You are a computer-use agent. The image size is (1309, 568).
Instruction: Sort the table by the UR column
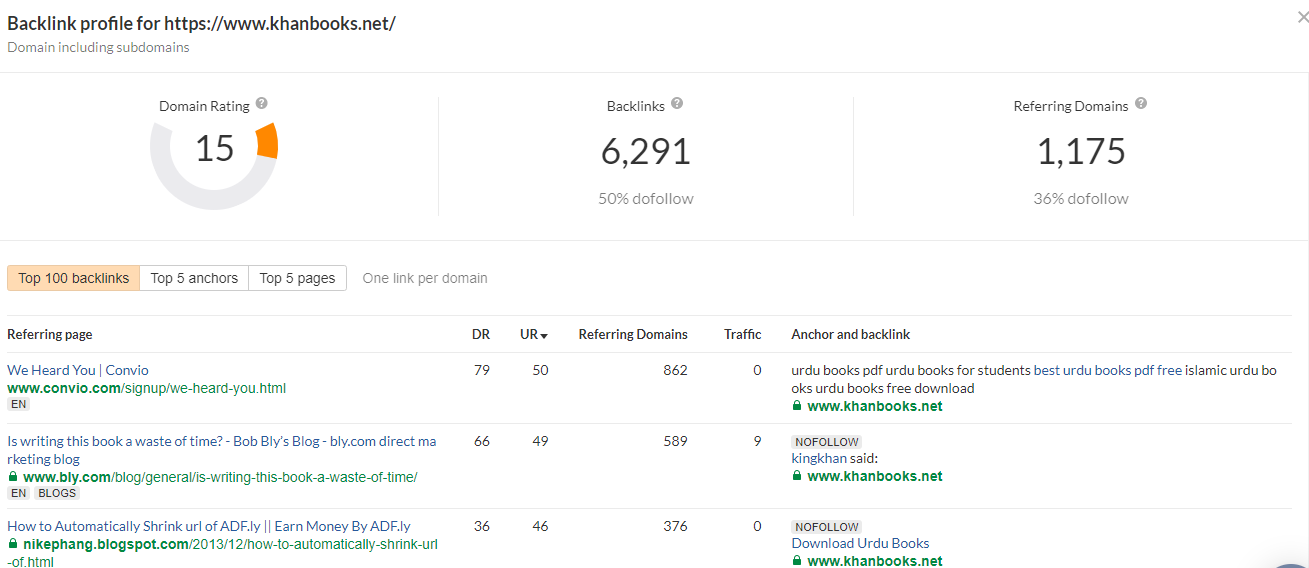[534, 334]
